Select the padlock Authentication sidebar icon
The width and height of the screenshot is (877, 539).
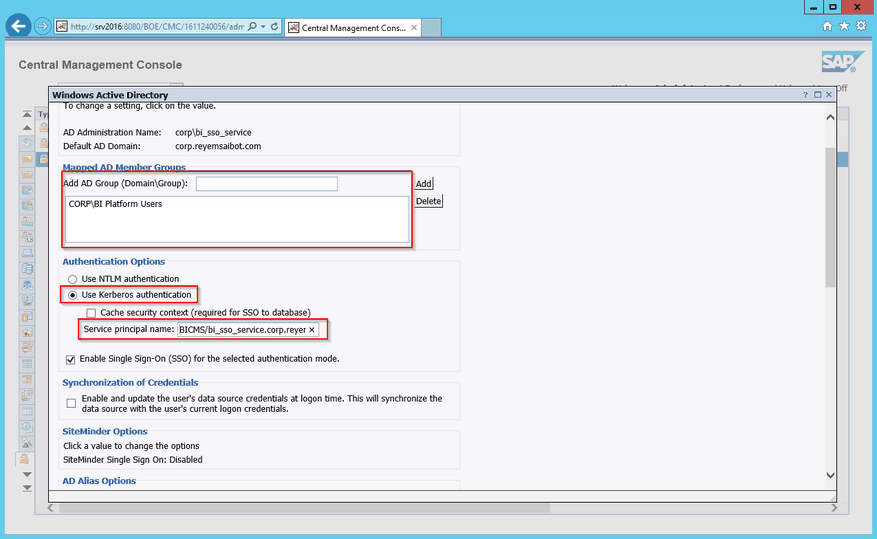click(x=24, y=459)
